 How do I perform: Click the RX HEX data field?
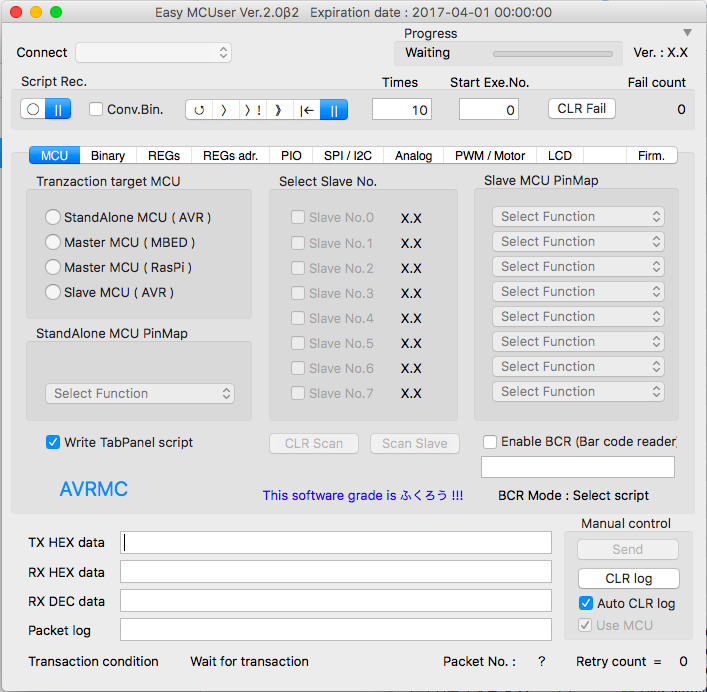(336, 572)
